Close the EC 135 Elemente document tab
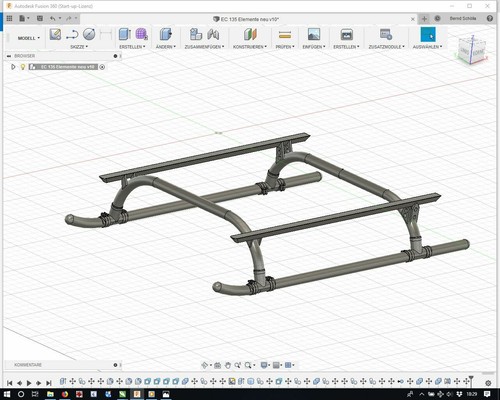This screenshot has height=400, width=500. pyautogui.click(x=413, y=19)
